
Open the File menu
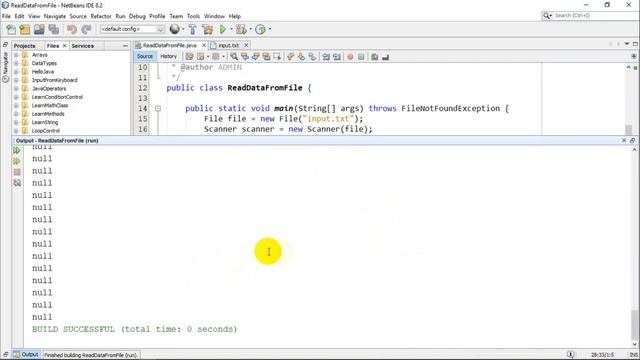(x=6, y=16)
